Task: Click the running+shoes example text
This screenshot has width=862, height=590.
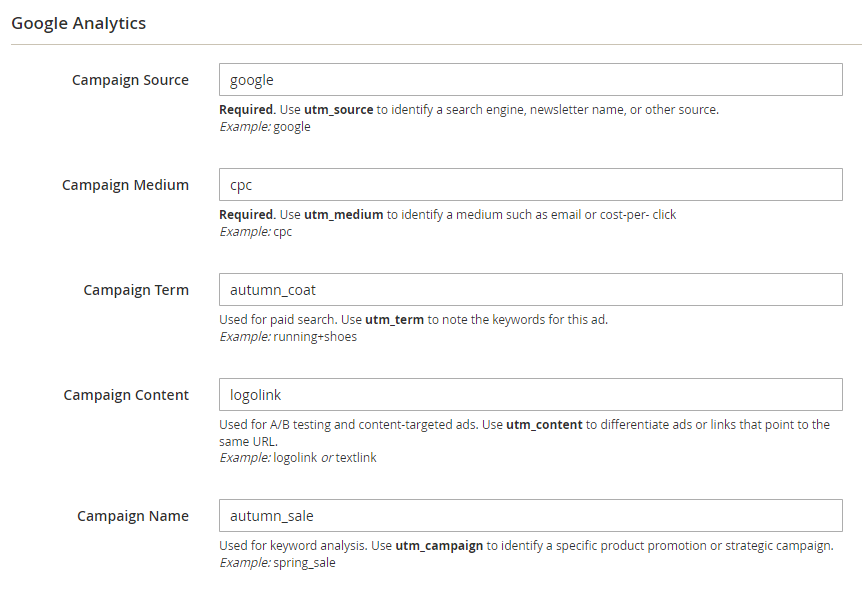Action: pos(315,337)
